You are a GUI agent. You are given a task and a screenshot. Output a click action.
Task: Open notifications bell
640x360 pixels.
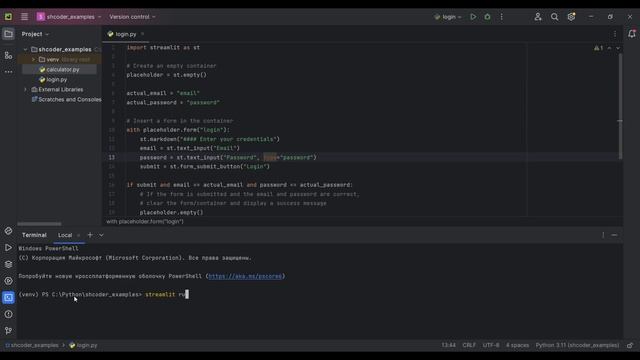(x=631, y=34)
